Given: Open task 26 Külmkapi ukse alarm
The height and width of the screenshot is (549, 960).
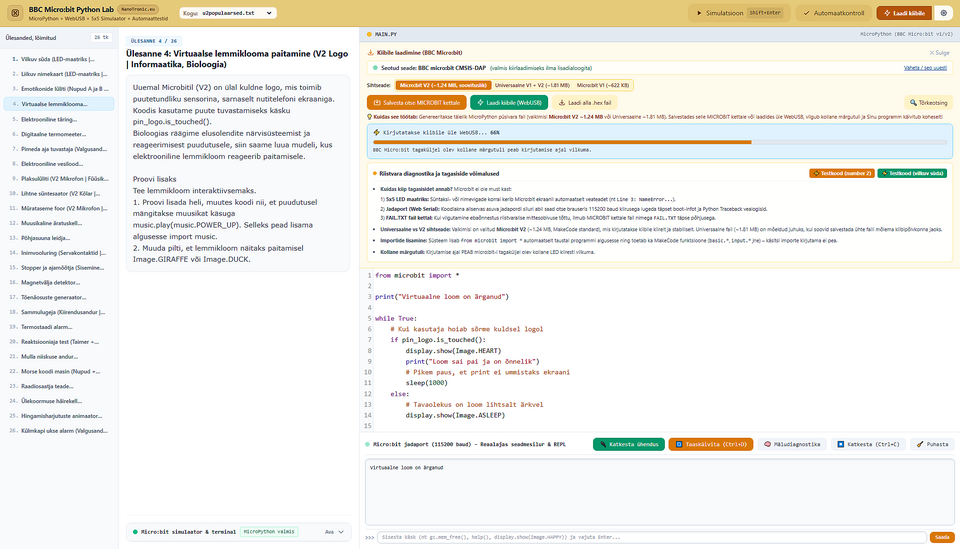Looking at the screenshot, I should (59, 431).
